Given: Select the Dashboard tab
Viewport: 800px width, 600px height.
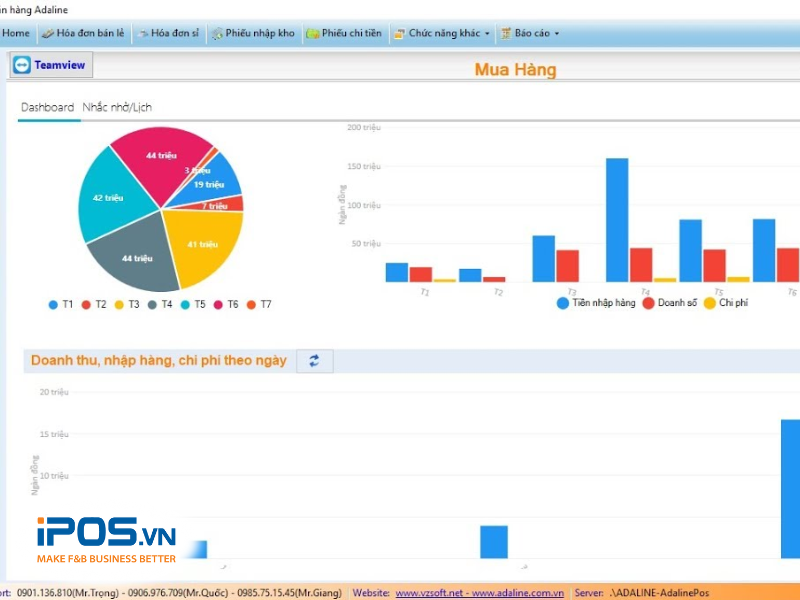Looking at the screenshot, I should pyautogui.click(x=47, y=107).
